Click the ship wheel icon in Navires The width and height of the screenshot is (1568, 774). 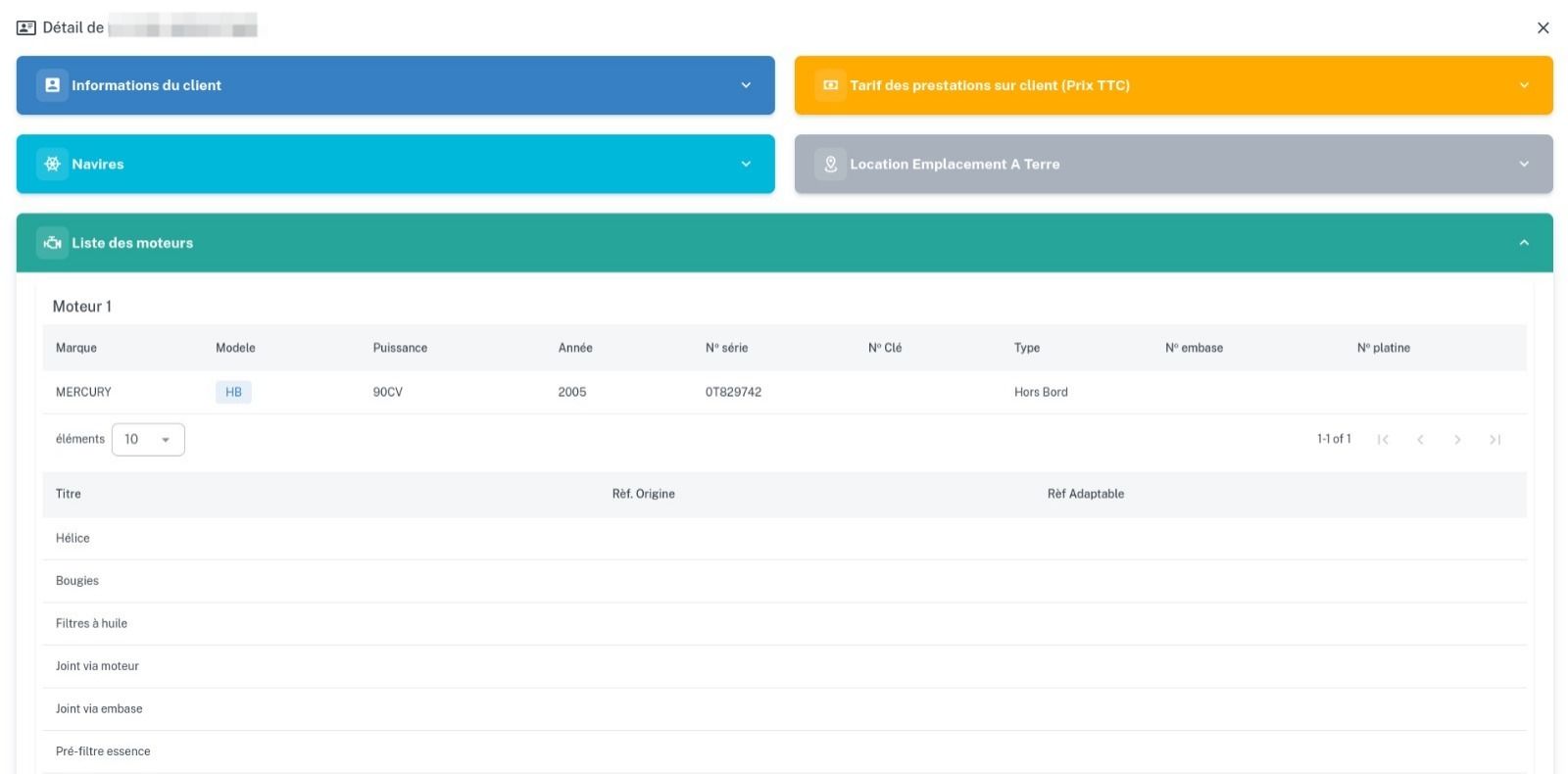coord(53,164)
